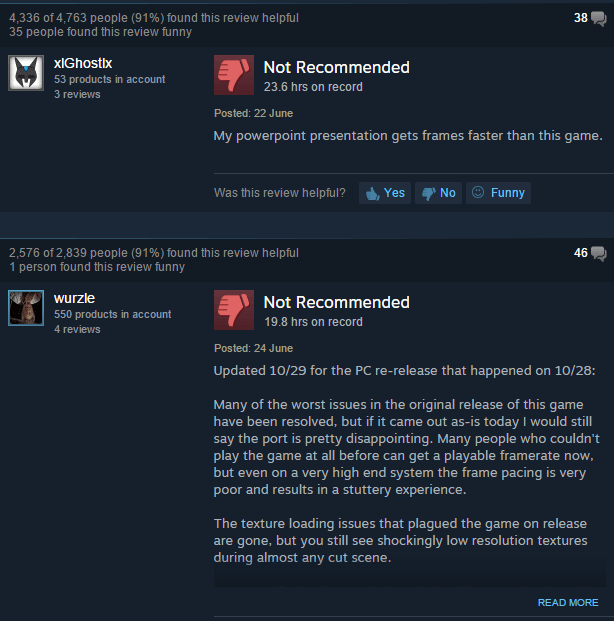Open xlGhostlx username profile link
The image size is (614, 621).
coord(83,63)
